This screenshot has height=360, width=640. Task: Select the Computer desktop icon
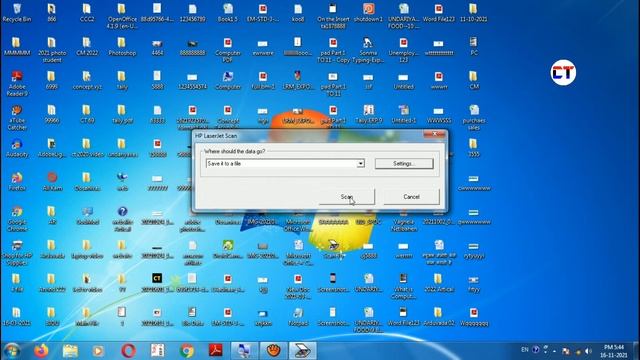228,80
